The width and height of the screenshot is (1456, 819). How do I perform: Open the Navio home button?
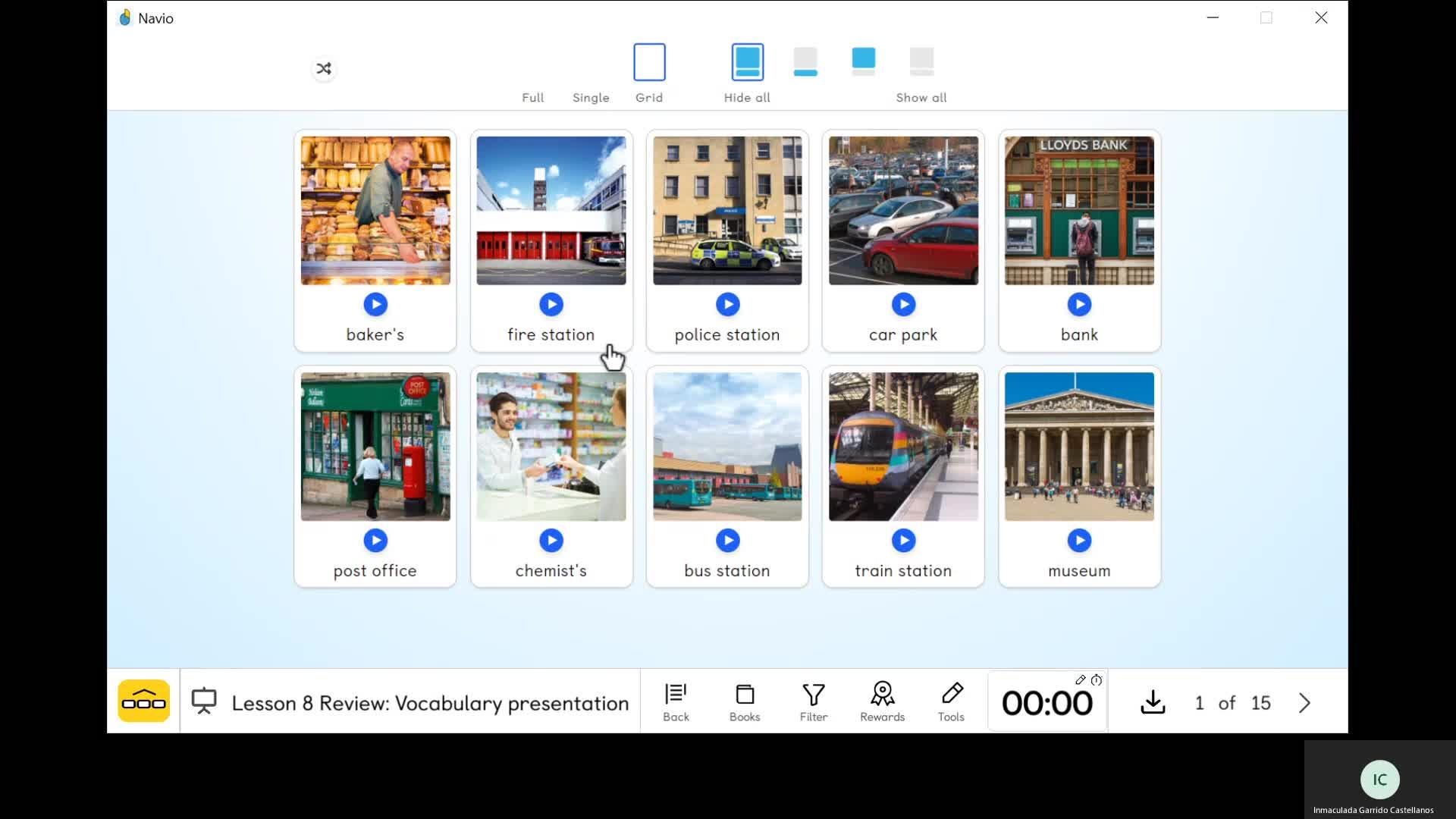[x=143, y=701]
